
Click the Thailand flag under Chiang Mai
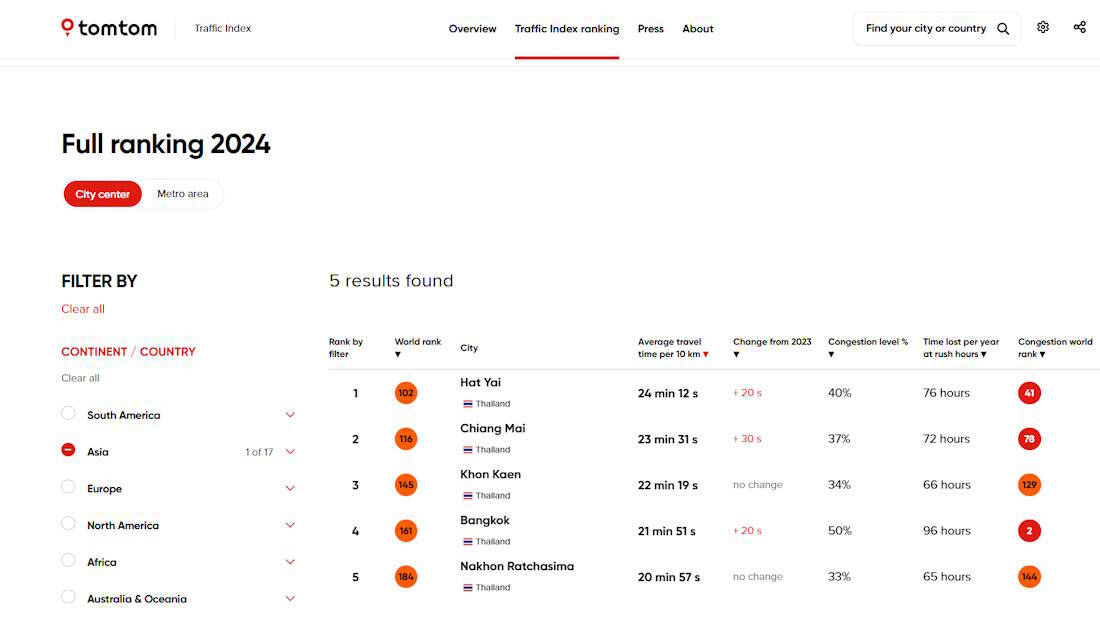coord(467,450)
